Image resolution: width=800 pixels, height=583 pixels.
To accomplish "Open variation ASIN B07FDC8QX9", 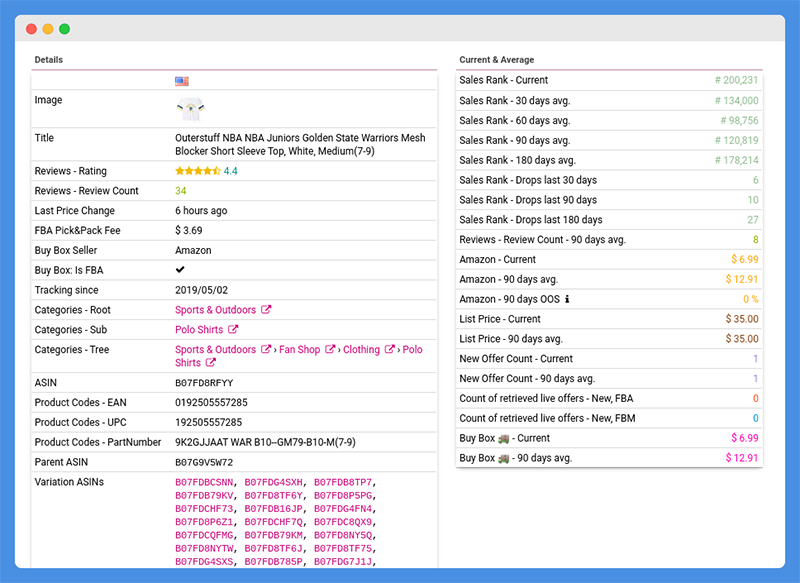I will (x=343, y=522).
